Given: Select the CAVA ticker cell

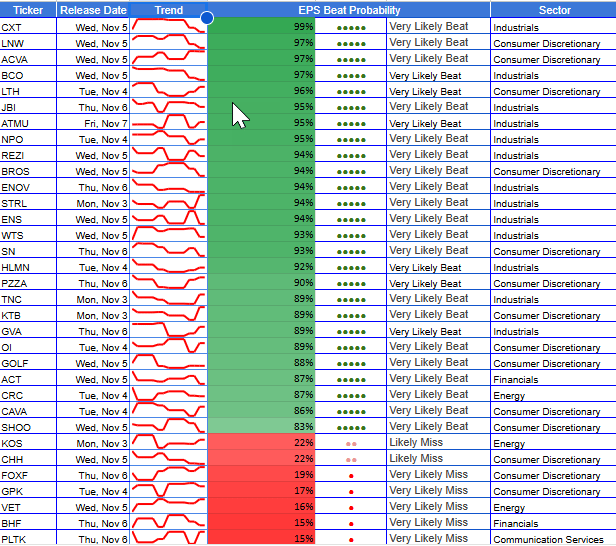Looking at the screenshot, I should pyautogui.click(x=28, y=411).
